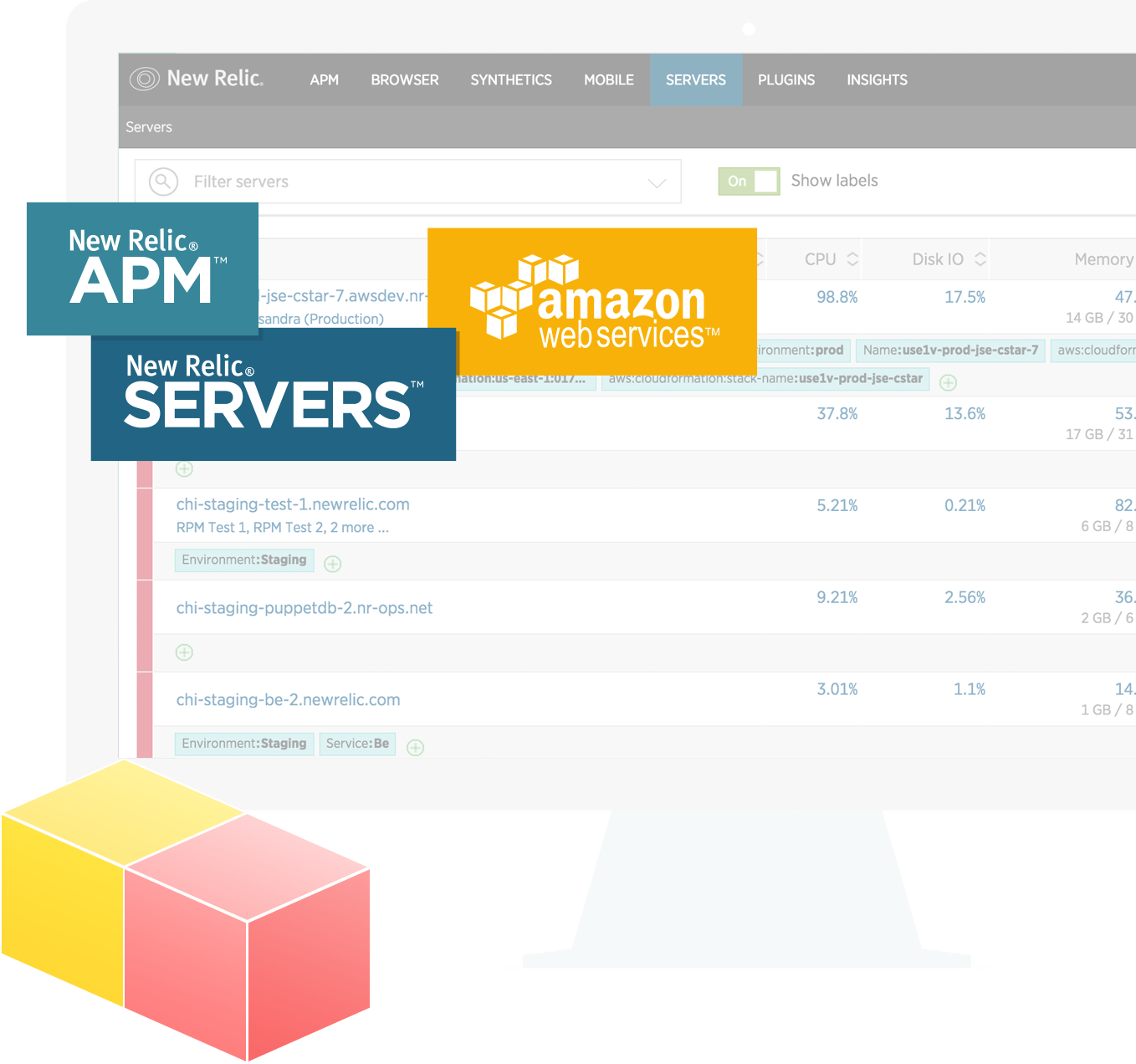Open the BROWSER tab
The width and height of the screenshot is (1136, 1064).
pos(405,80)
